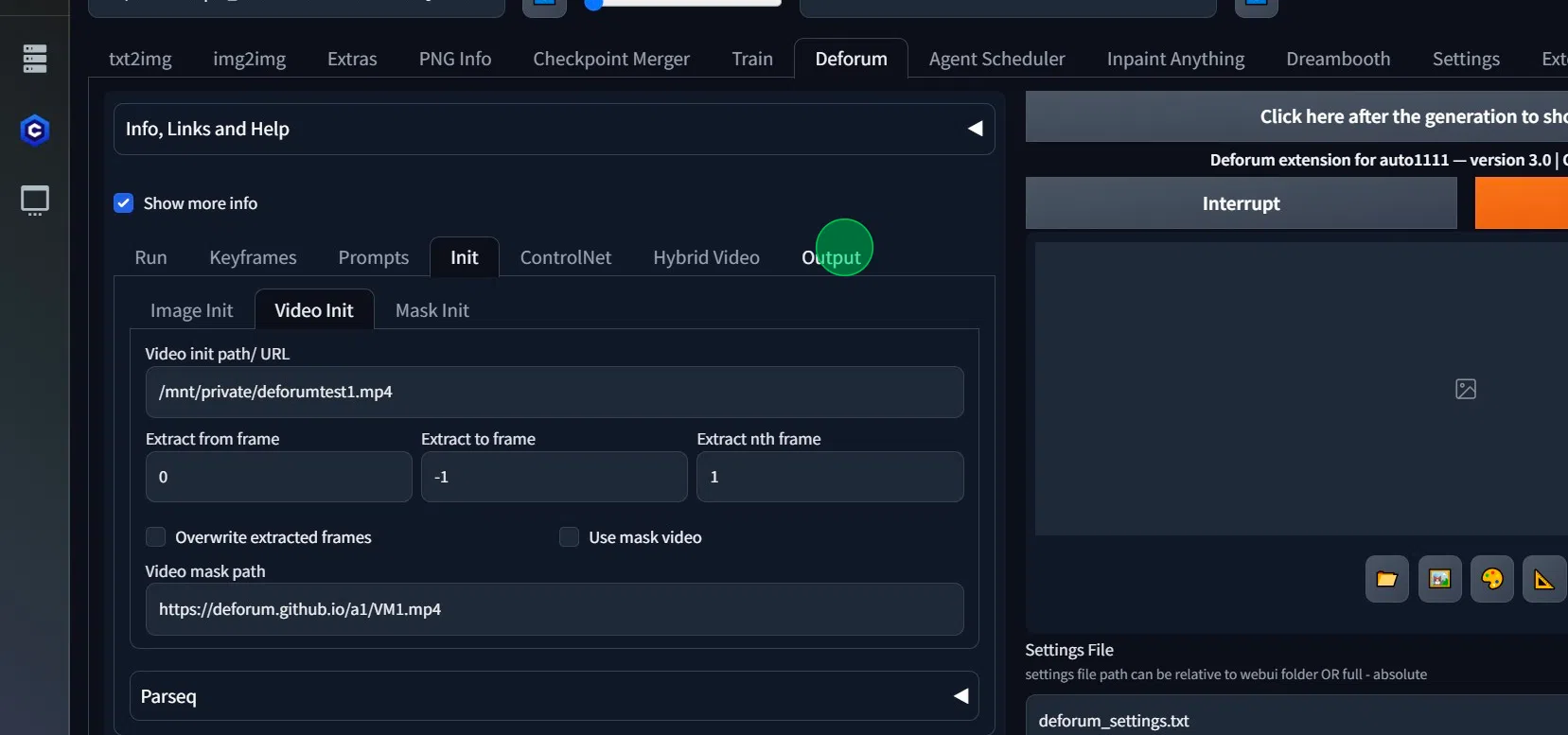The image size is (1568, 735).
Task: Click the Extract nth frame field
Action: coord(830,477)
